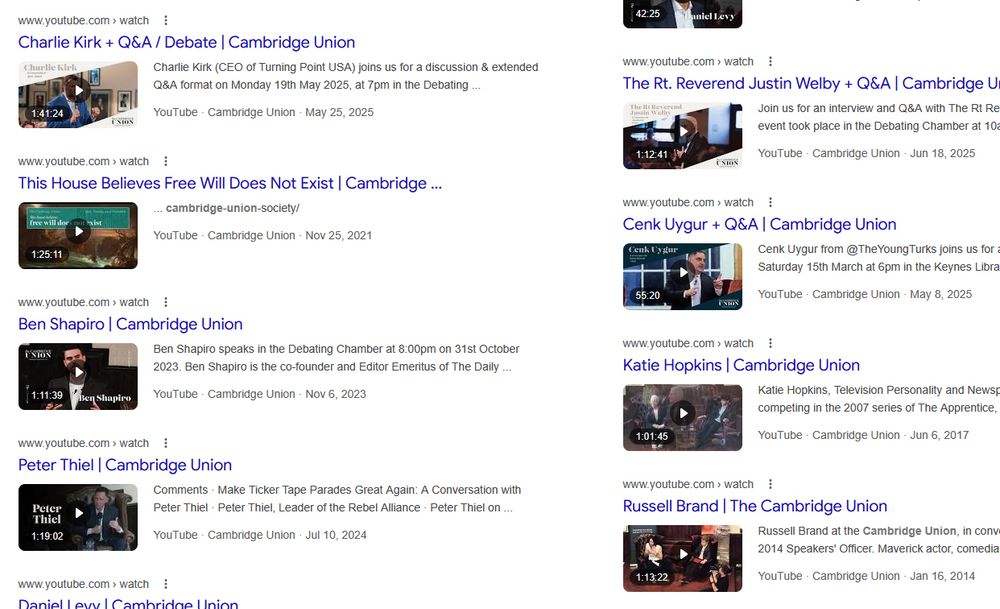Click the date May 8, 2025
The height and width of the screenshot is (609, 1000).
pos(941,295)
